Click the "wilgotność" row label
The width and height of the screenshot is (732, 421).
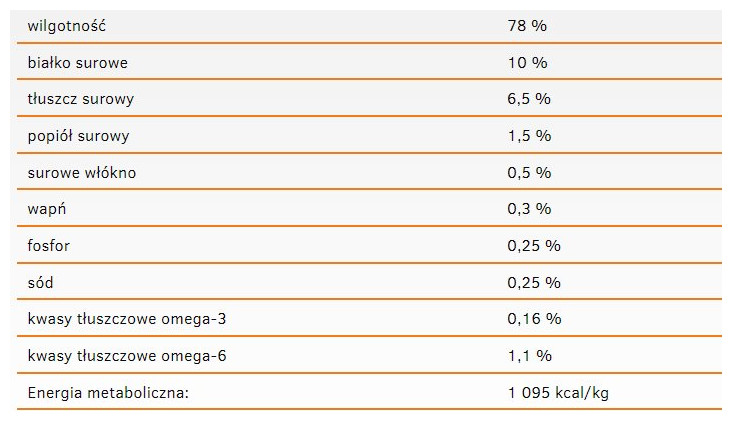pos(67,26)
